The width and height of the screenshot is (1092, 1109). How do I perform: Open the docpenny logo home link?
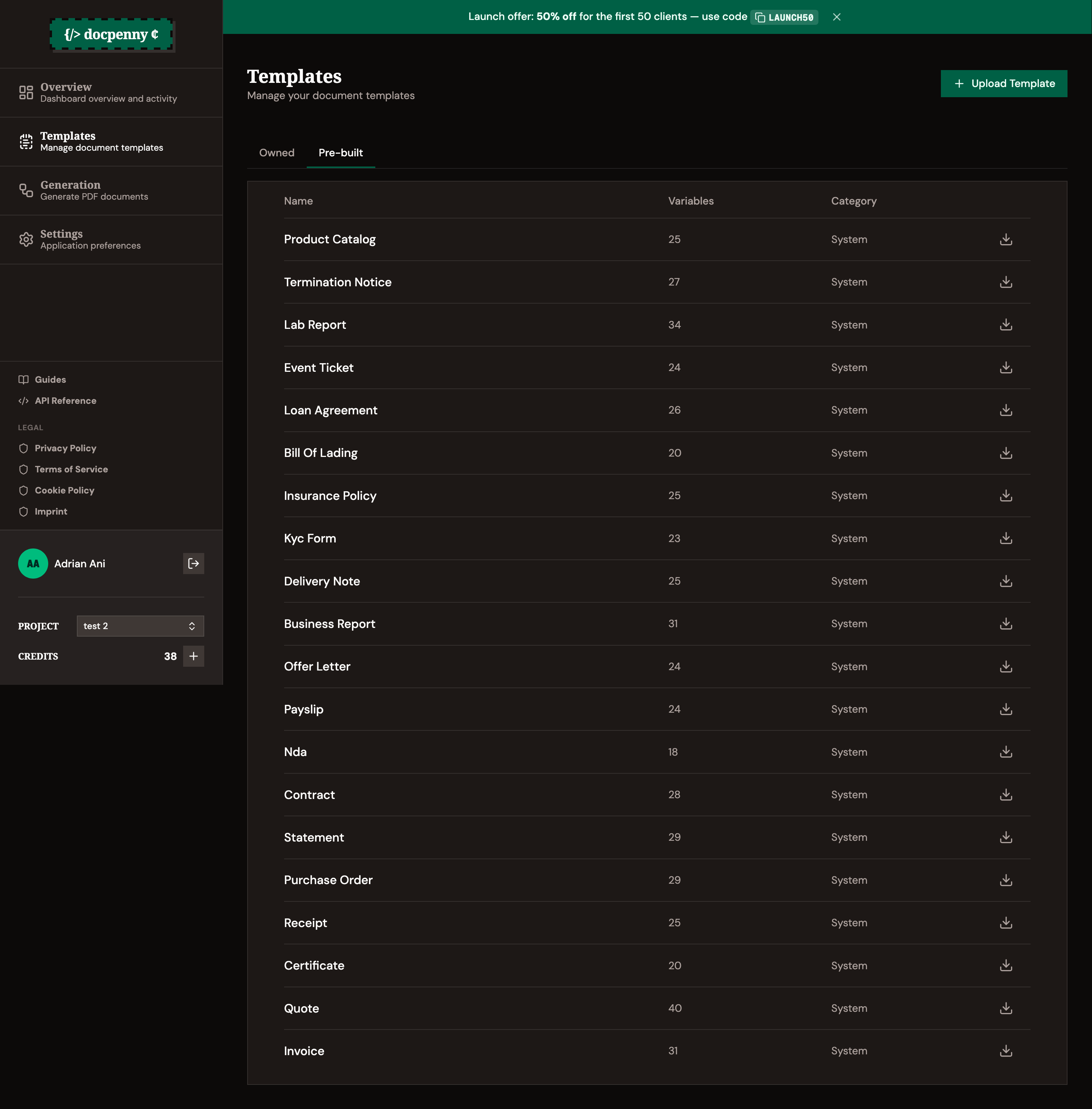click(111, 34)
